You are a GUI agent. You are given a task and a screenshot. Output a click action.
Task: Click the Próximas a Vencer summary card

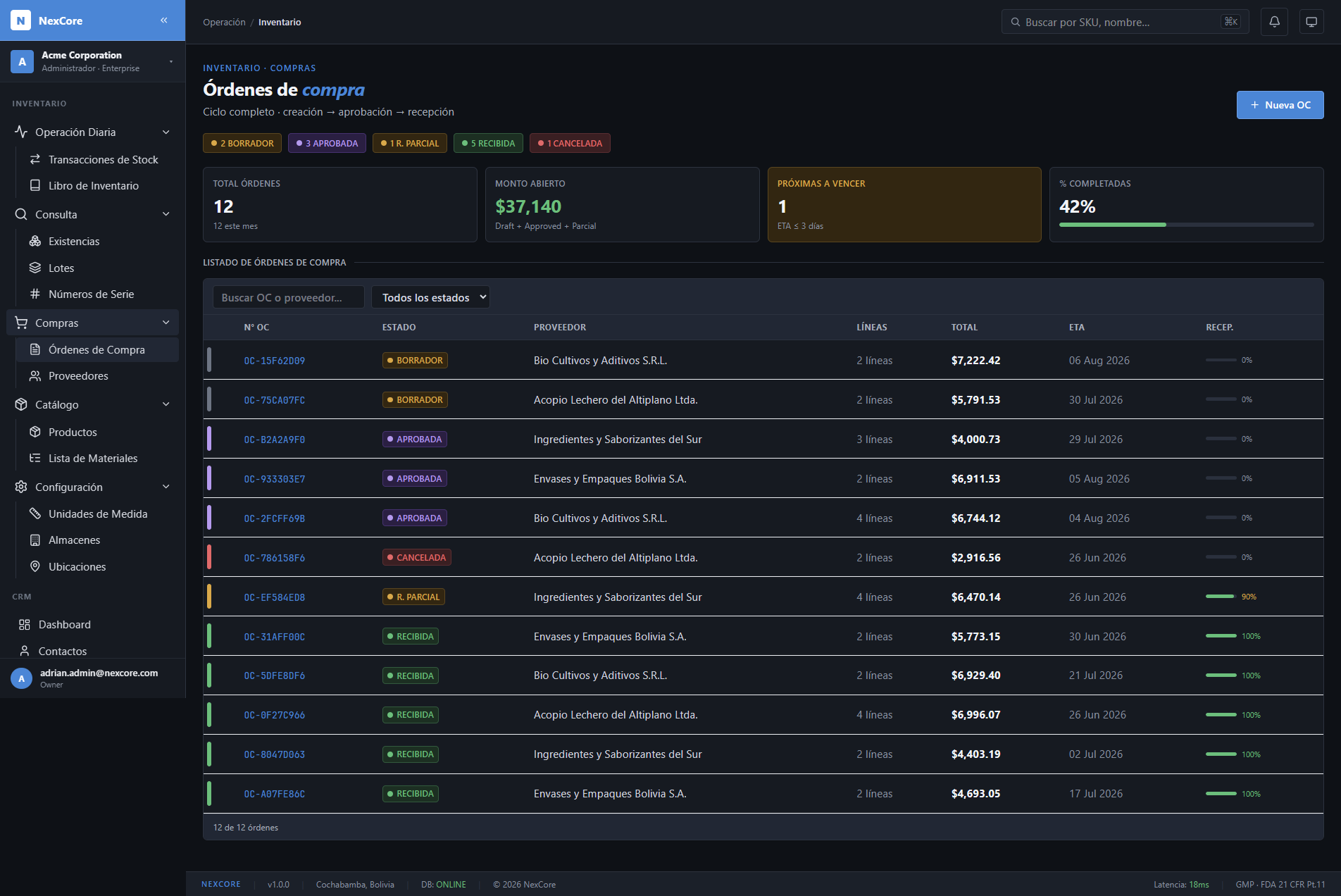[x=904, y=204]
